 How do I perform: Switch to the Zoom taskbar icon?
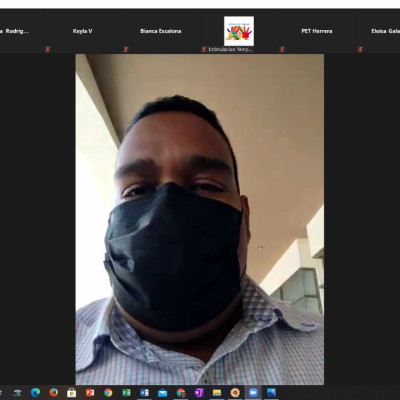click(253, 392)
